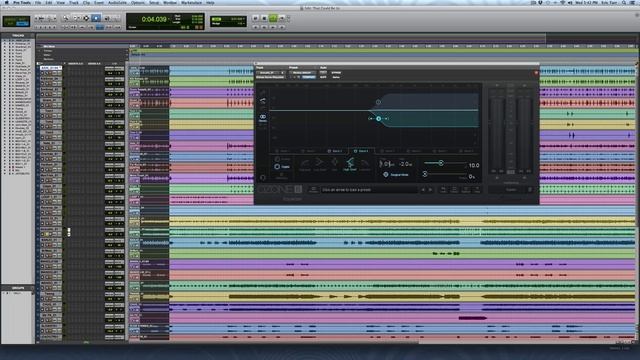
Task: Toggle the plug-in Safe button
Action: click(x=323, y=77)
